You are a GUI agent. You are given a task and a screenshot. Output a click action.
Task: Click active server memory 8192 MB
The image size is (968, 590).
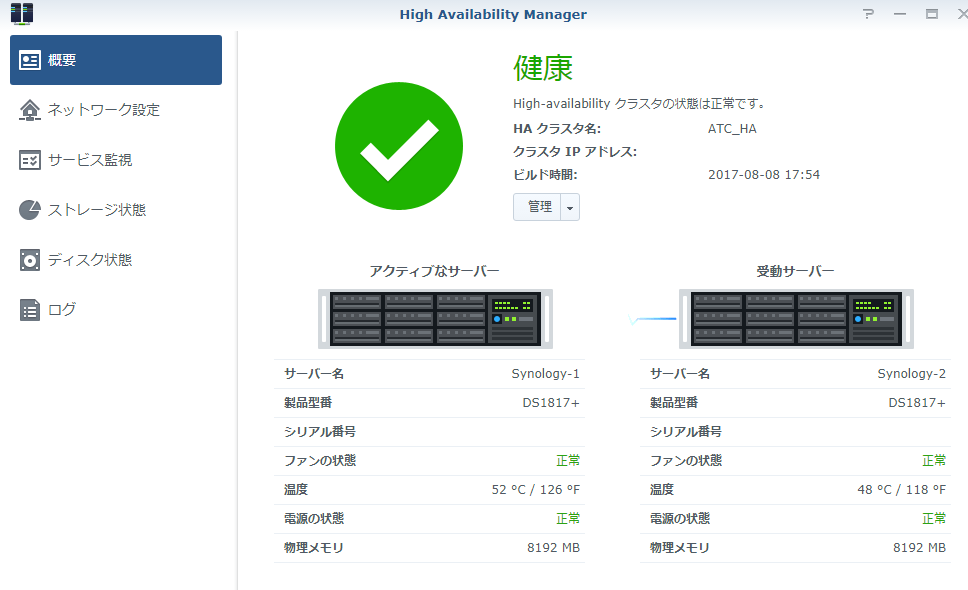click(x=553, y=547)
